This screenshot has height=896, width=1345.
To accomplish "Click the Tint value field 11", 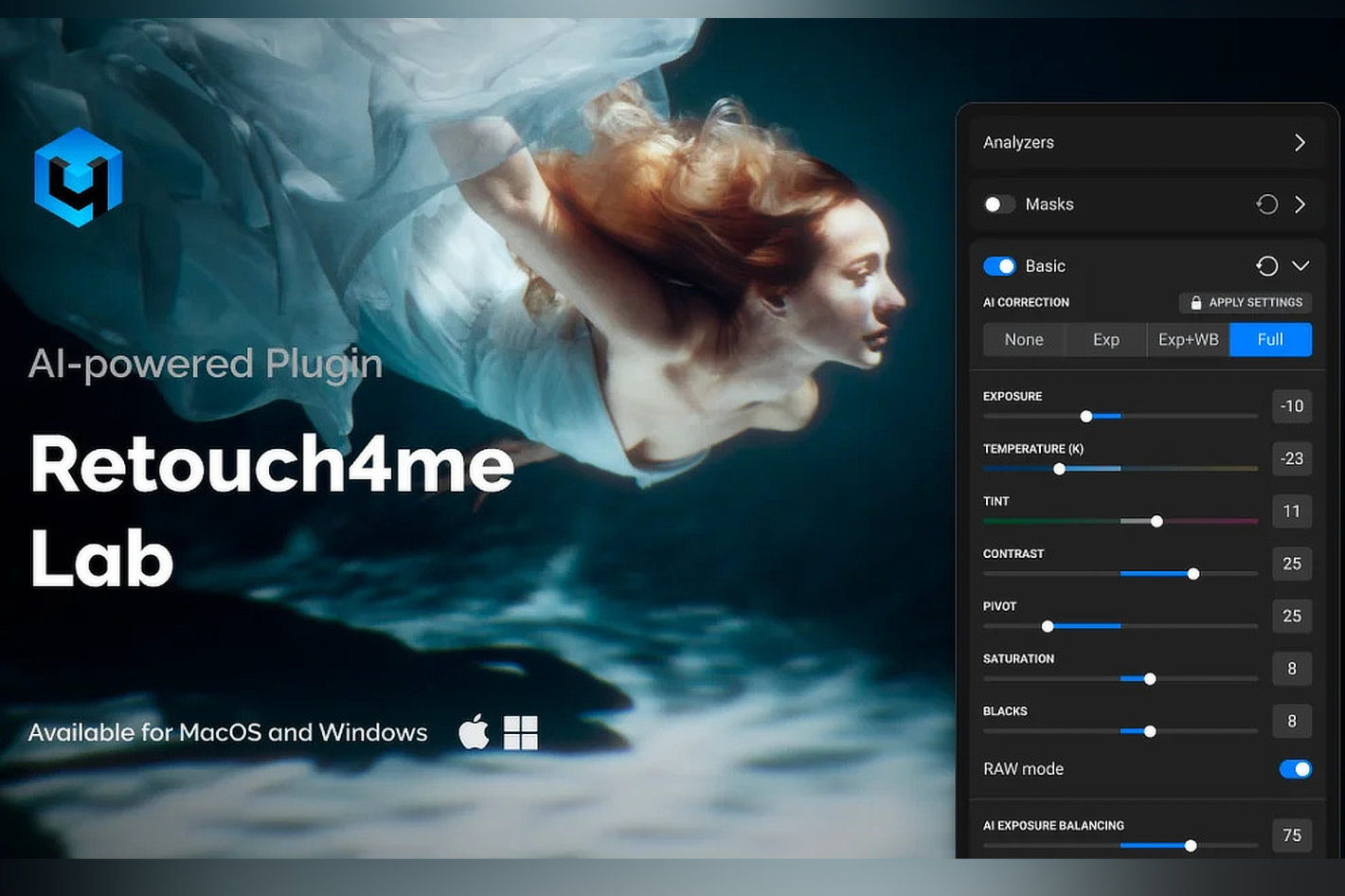I will (1292, 511).
